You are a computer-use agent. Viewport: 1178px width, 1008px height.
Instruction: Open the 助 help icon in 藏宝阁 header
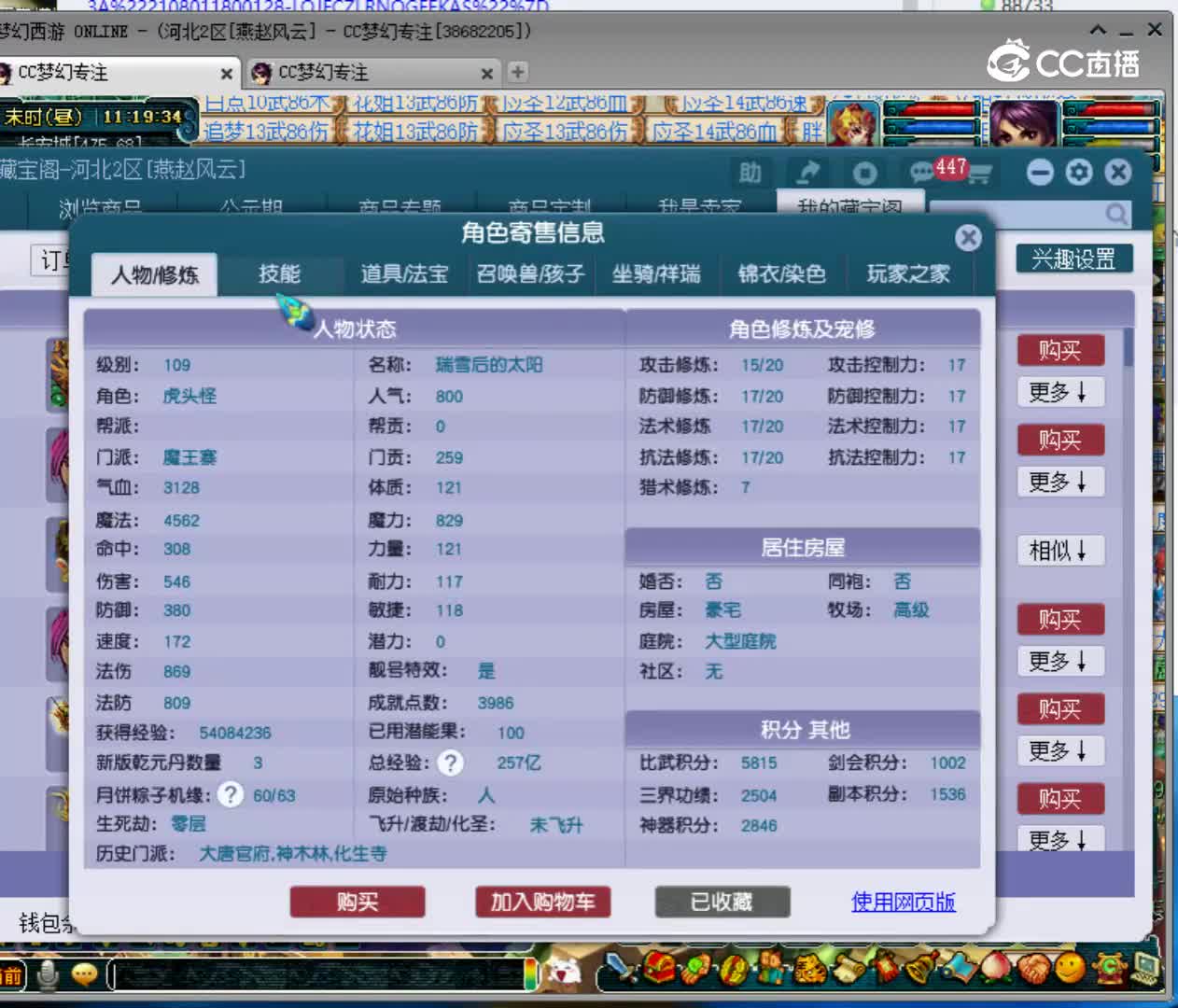point(750,173)
